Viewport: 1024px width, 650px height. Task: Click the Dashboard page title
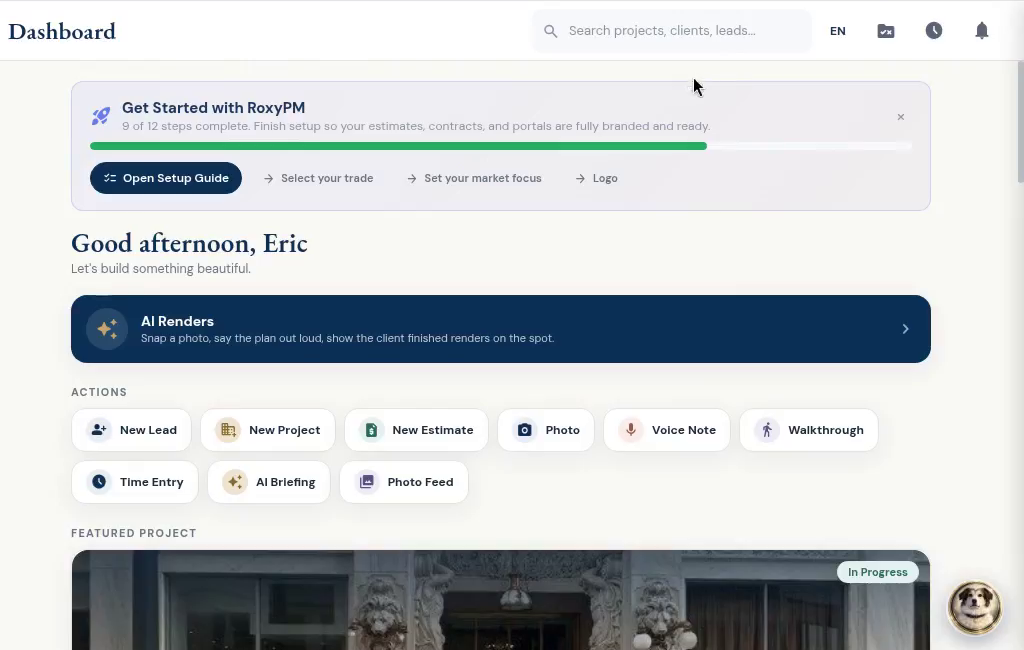click(x=62, y=31)
